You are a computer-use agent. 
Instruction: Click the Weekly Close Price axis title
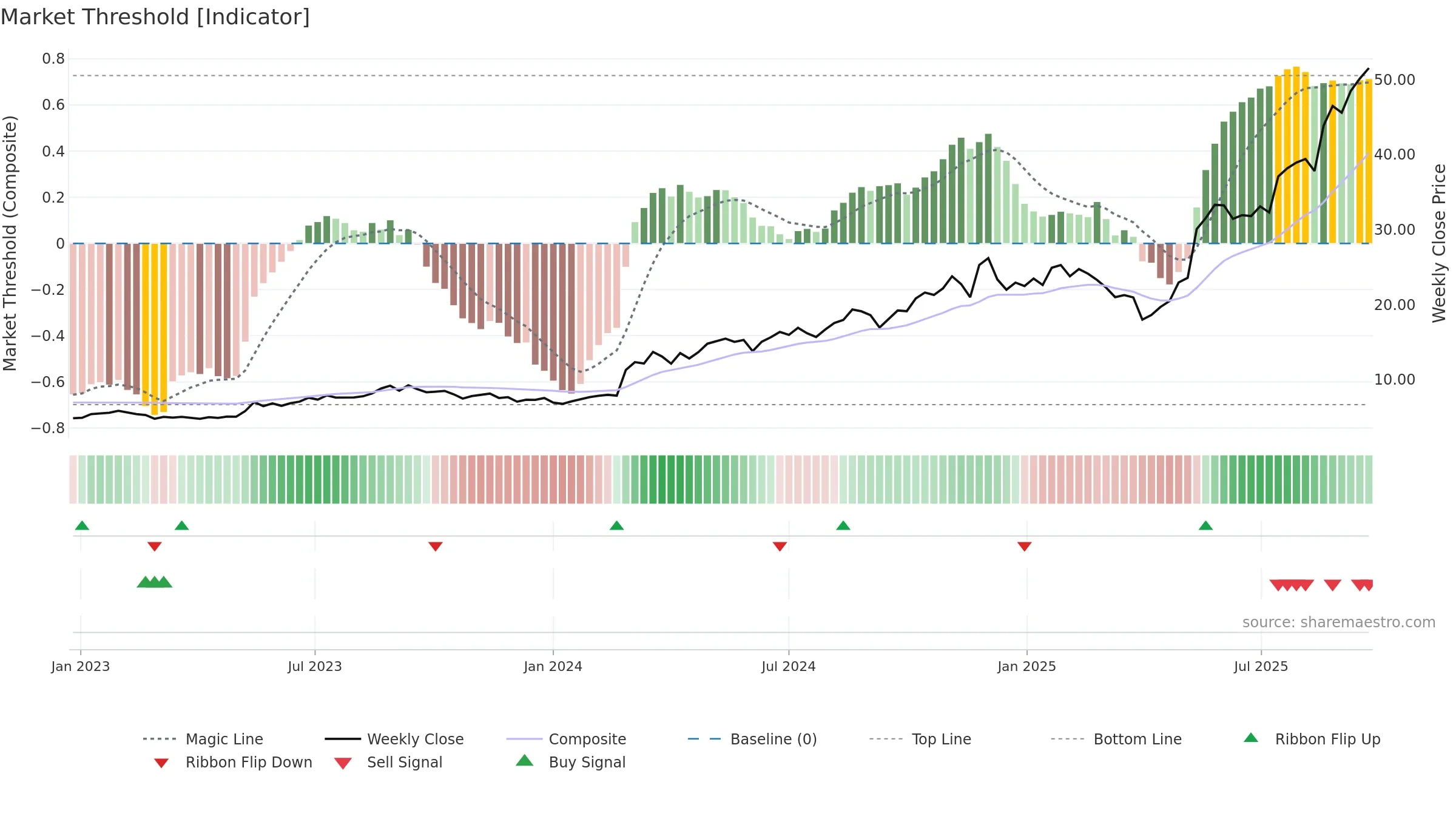[x=1439, y=243]
